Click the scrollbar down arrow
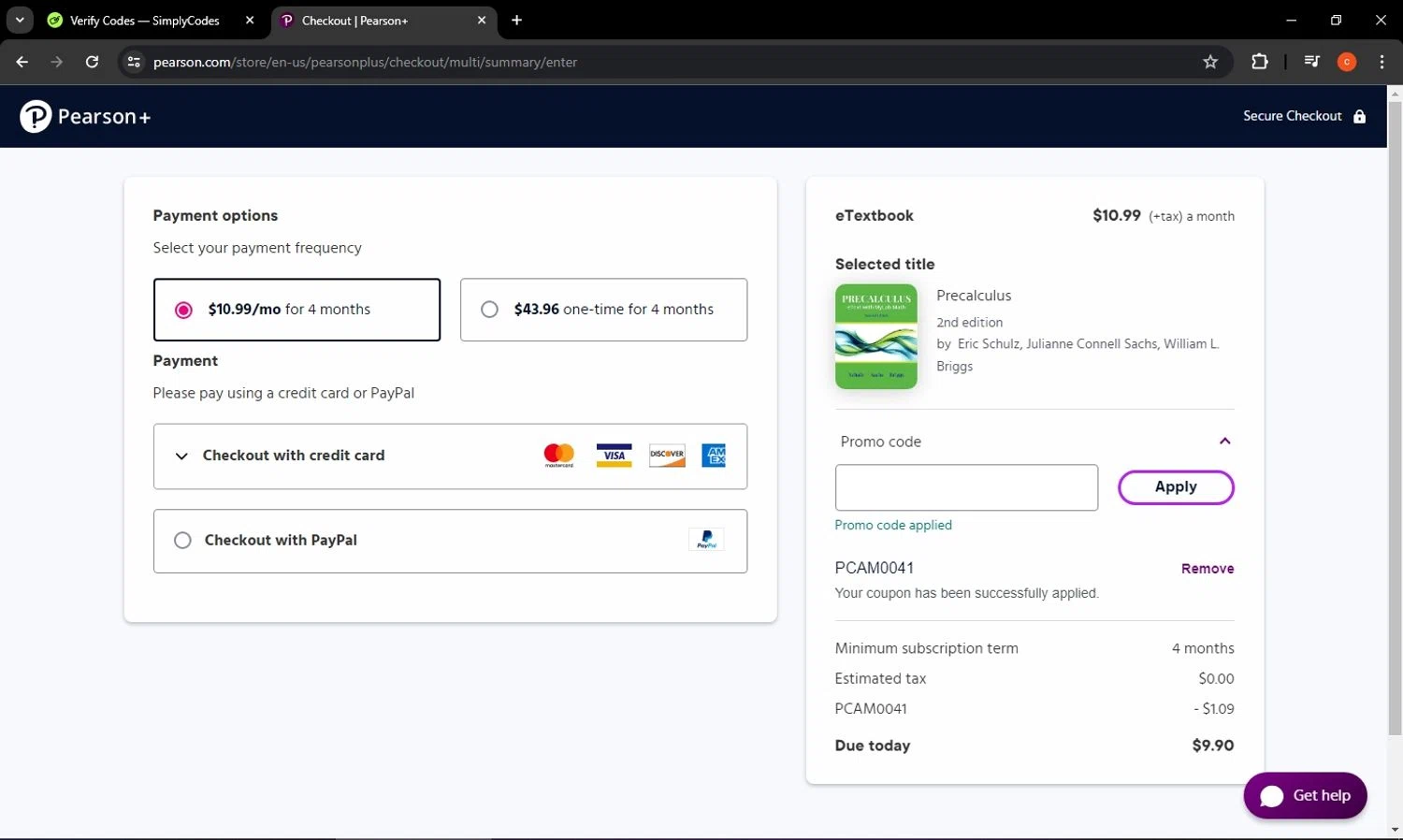This screenshot has height=840, width=1403. tap(1395, 830)
